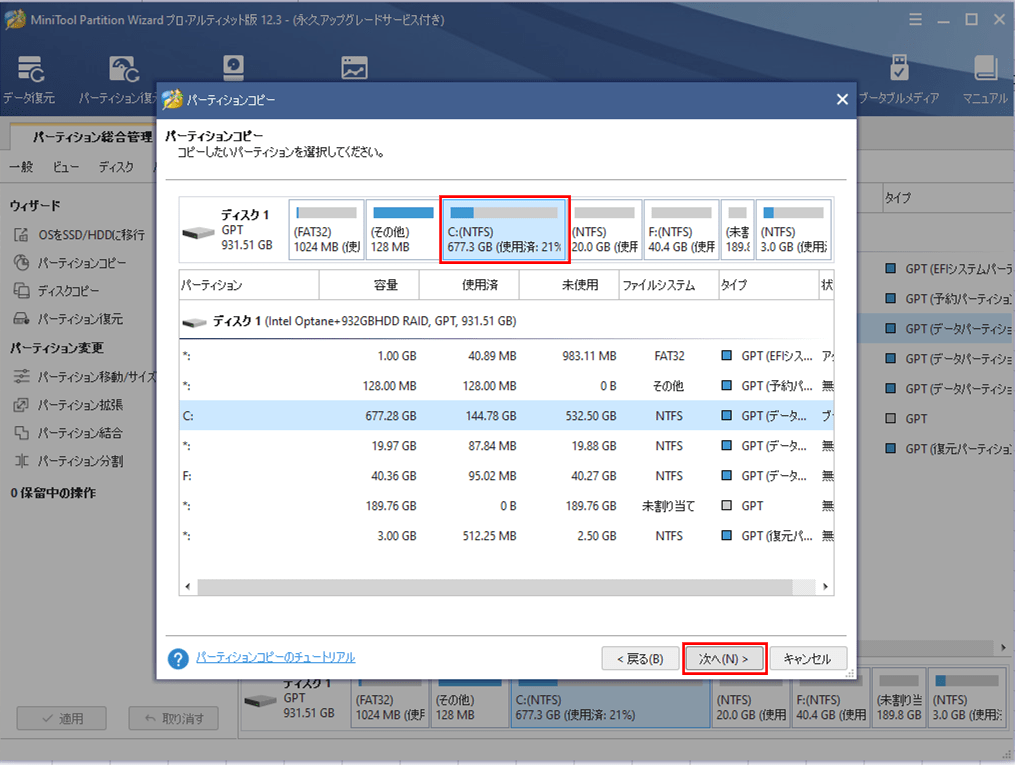
Task: Click the 戻る(B) back button
Action: point(640,659)
